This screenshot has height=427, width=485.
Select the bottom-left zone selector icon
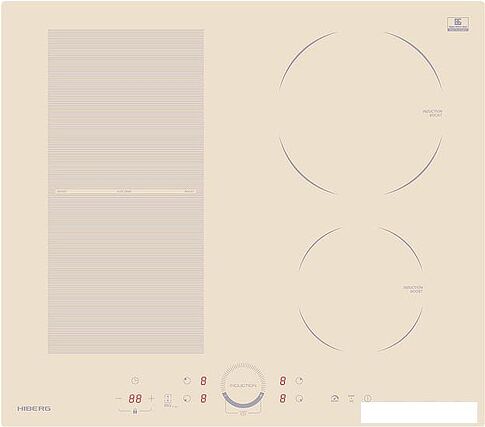187,398
